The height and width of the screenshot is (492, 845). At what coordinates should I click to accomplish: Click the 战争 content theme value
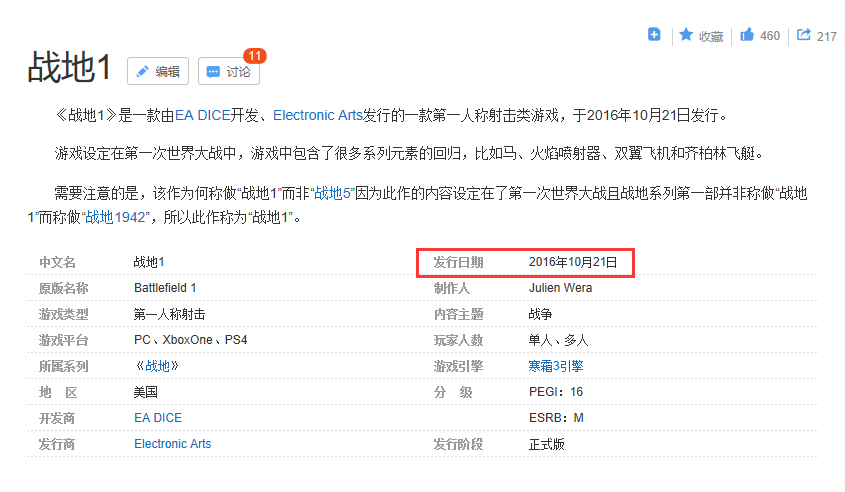tap(540, 314)
